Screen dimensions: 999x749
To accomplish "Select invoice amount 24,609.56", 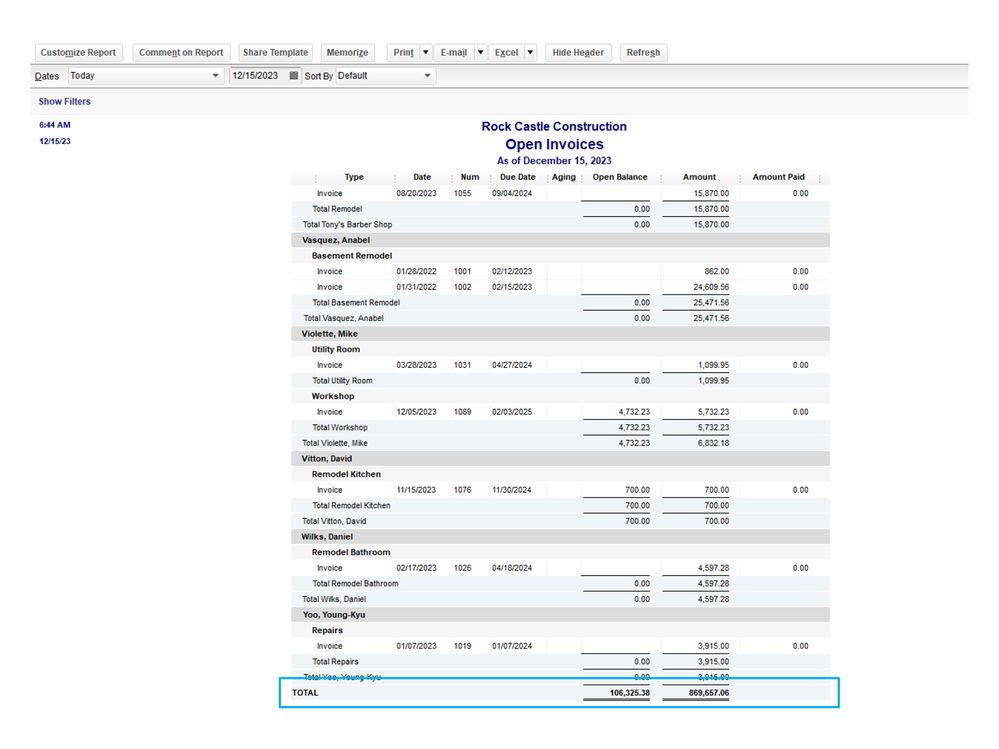I will (711, 287).
